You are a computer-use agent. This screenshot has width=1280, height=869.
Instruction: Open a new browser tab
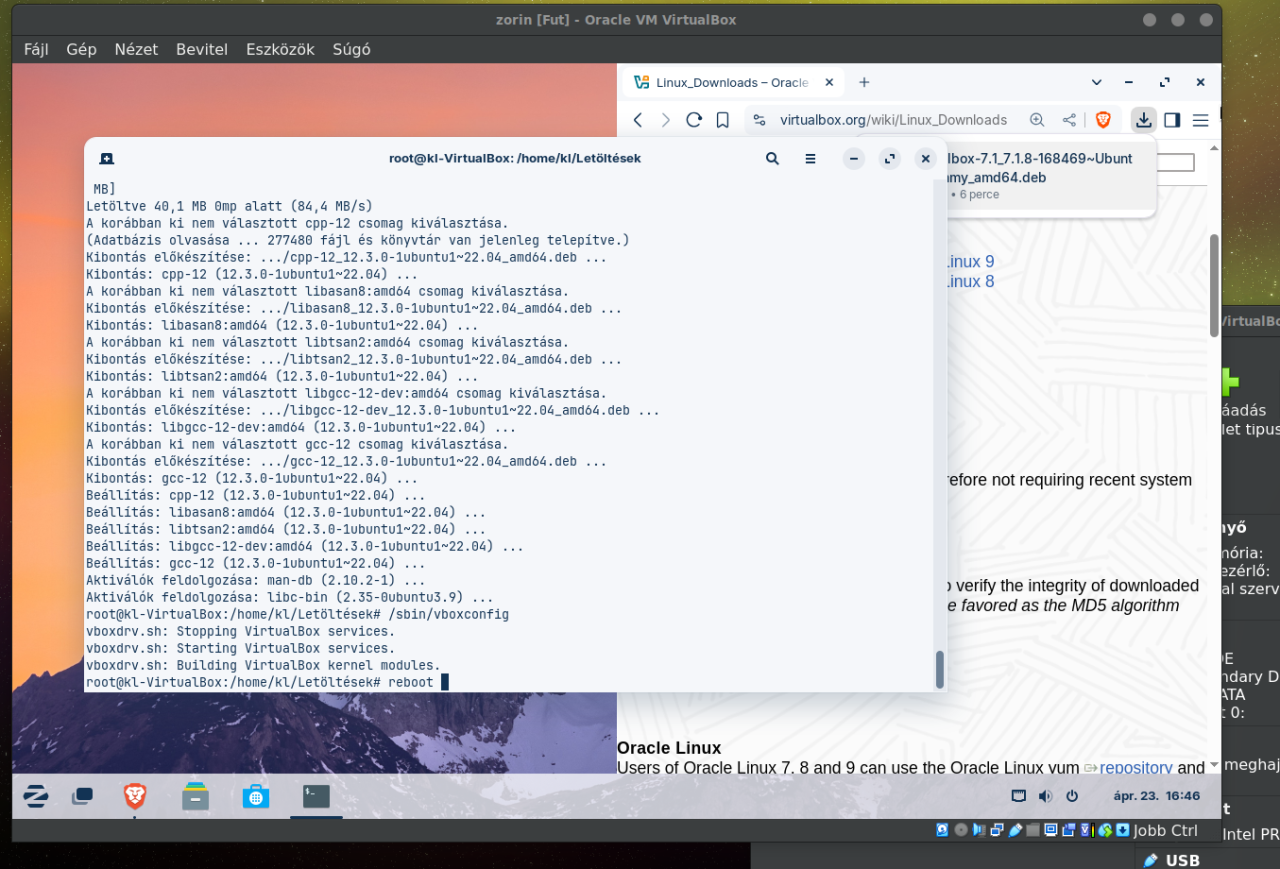864,82
